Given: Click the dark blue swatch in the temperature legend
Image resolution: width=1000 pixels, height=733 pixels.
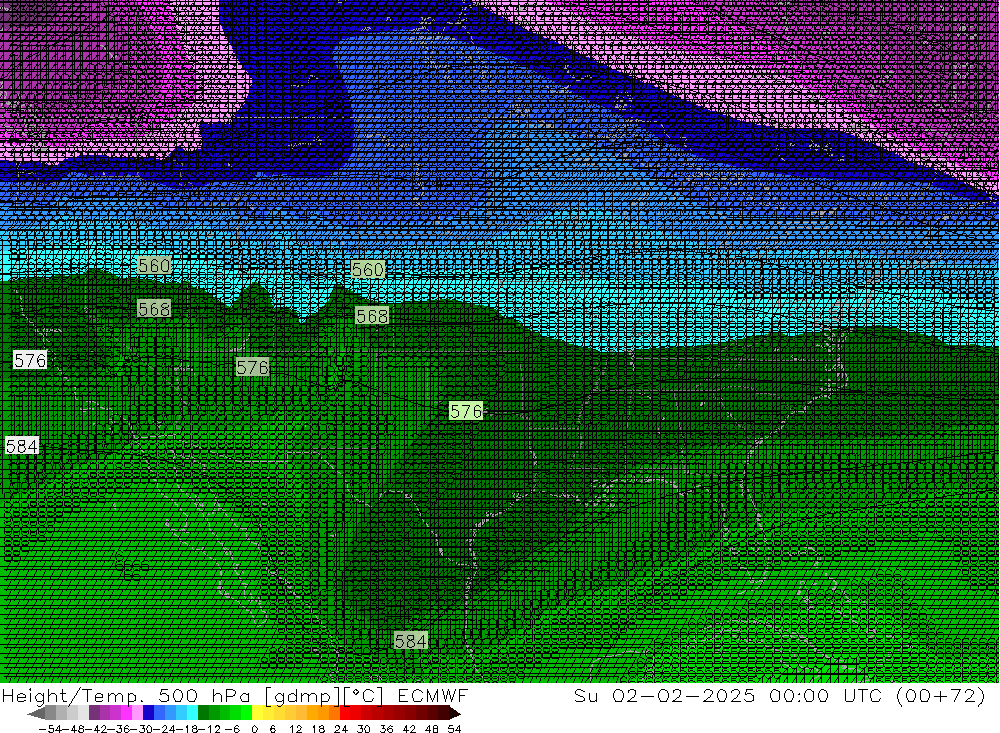Looking at the screenshot, I should [149, 713].
